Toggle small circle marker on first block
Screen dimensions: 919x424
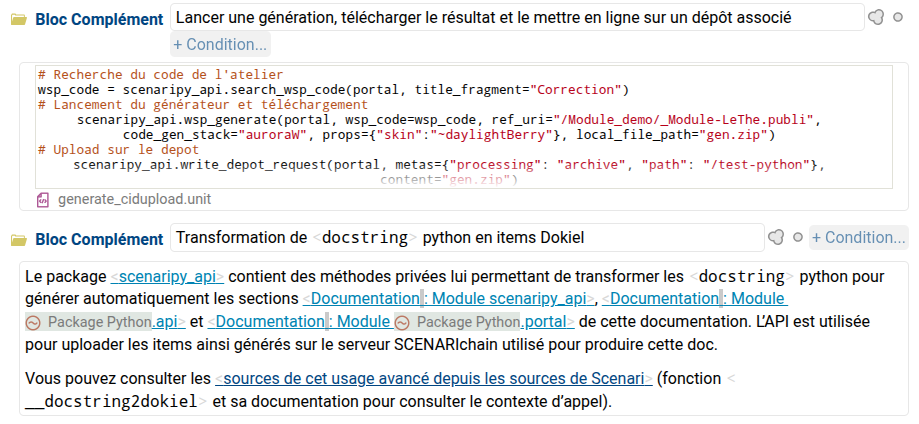point(898,18)
